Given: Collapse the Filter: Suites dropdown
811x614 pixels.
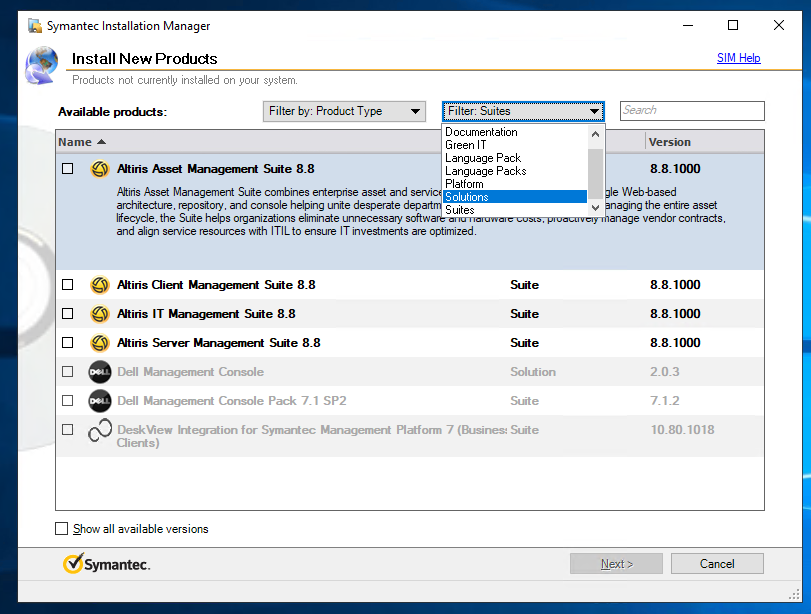Looking at the screenshot, I should (x=523, y=111).
